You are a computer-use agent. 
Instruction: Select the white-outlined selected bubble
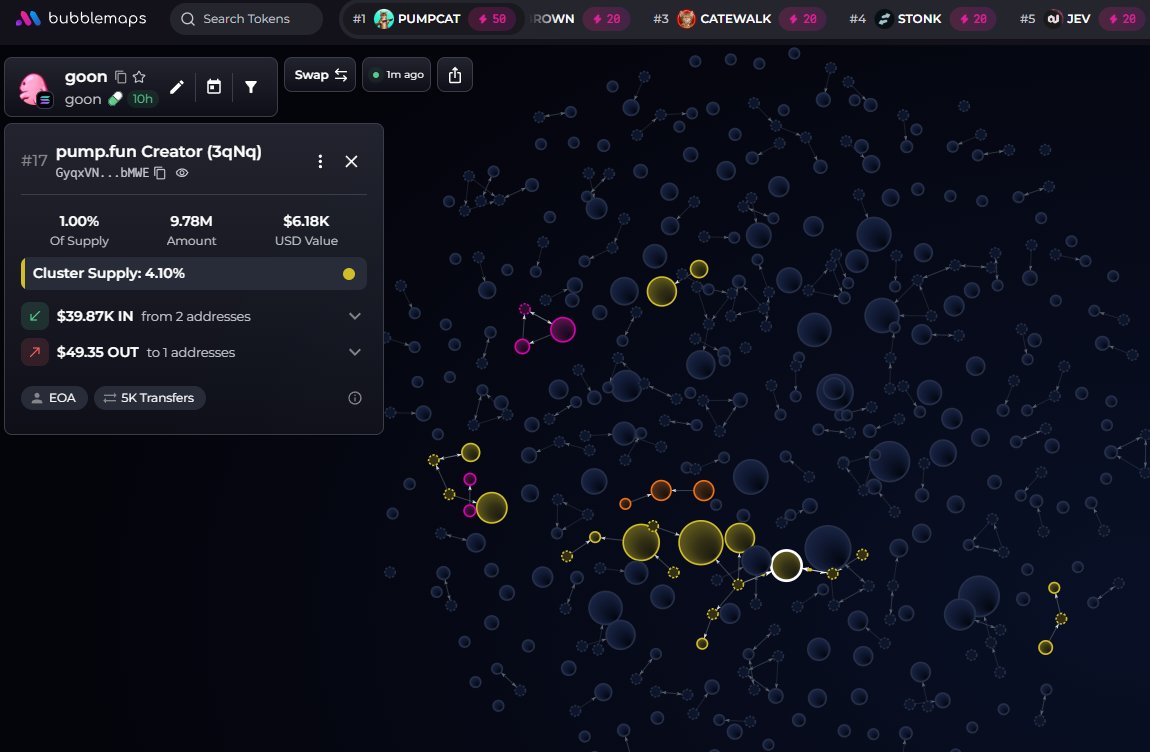click(786, 566)
